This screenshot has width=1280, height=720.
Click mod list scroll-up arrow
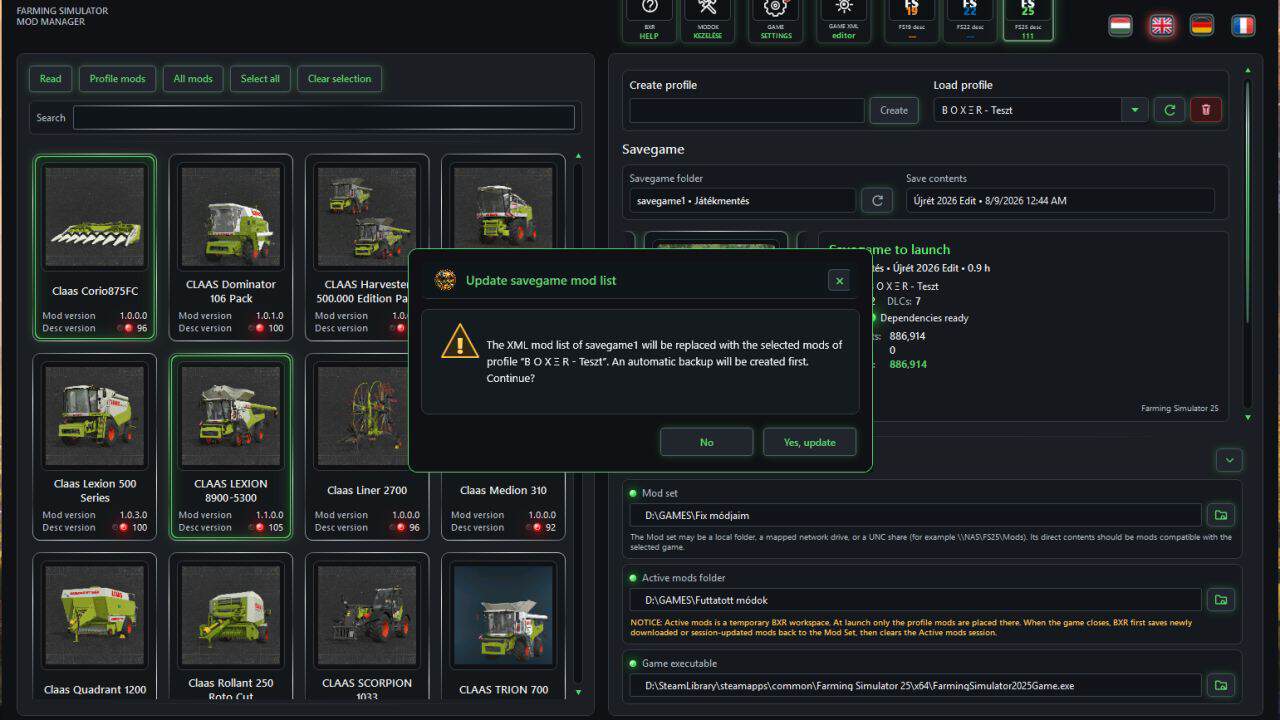(578, 157)
